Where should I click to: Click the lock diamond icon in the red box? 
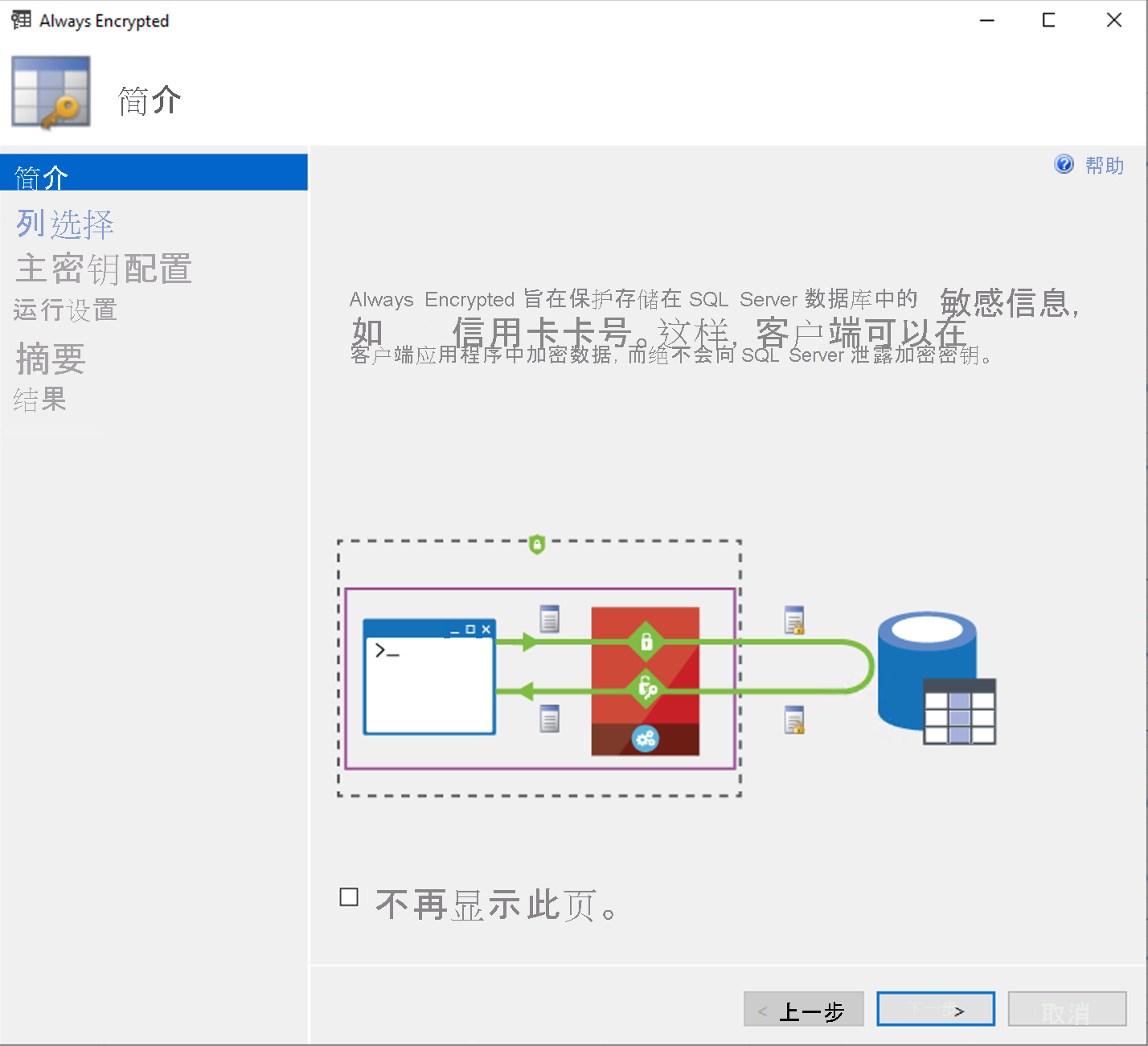[x=645, y=642]
